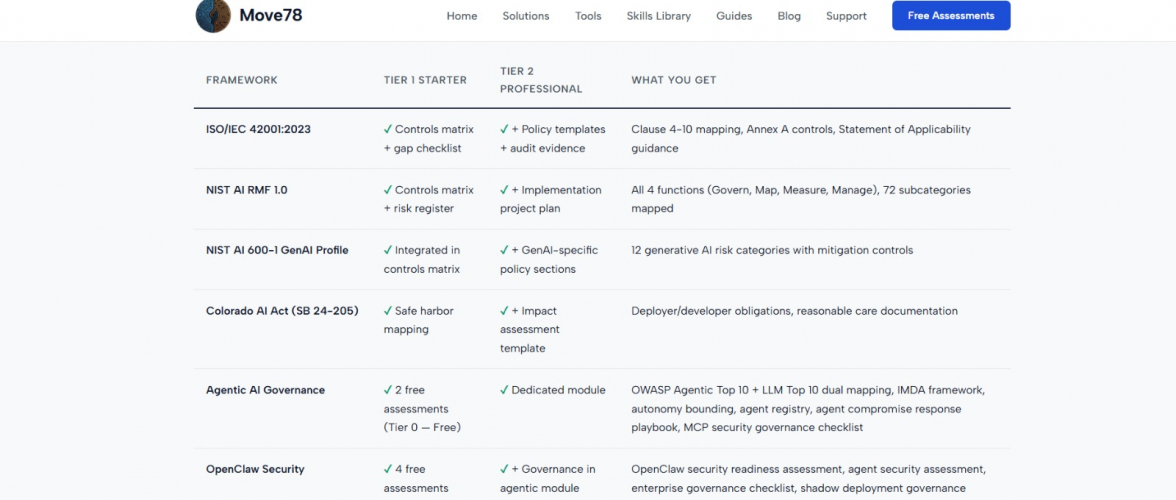Open the Tools nav item
1176x500 pixels.
(588, 16)
